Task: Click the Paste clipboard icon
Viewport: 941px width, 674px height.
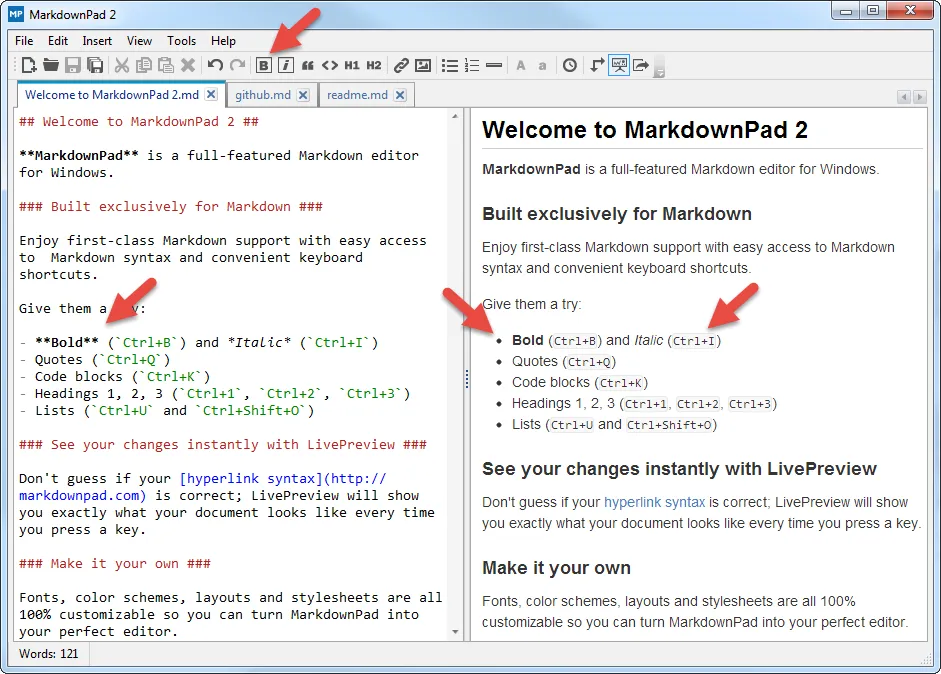Action: pos(166,65)
